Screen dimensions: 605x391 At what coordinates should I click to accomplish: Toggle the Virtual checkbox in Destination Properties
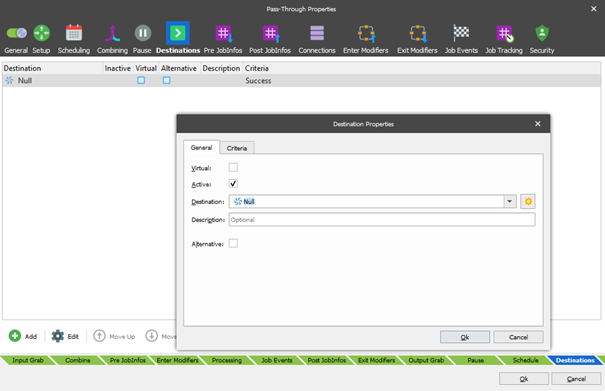pos(233,167)
